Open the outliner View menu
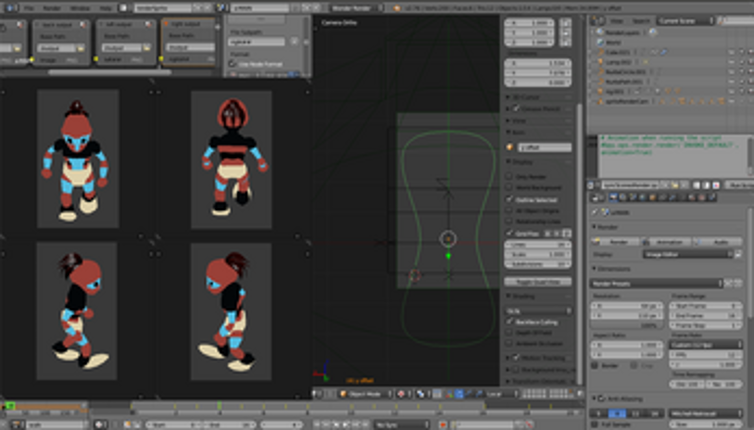Image resolution: width=754 pixels, height=430 pixels. point(616,20)
